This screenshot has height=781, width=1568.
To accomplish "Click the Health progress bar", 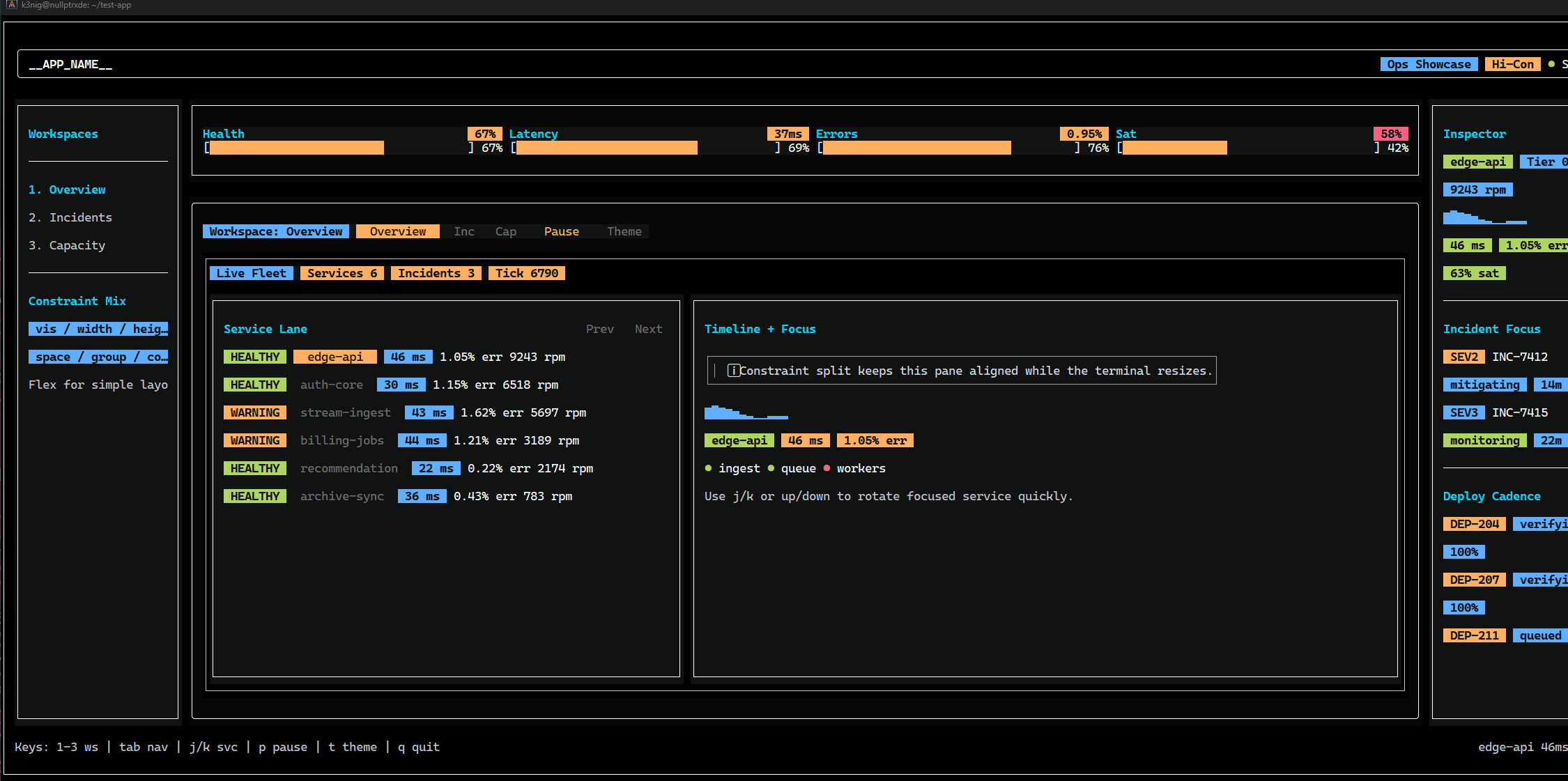I will tap(338, 148).
